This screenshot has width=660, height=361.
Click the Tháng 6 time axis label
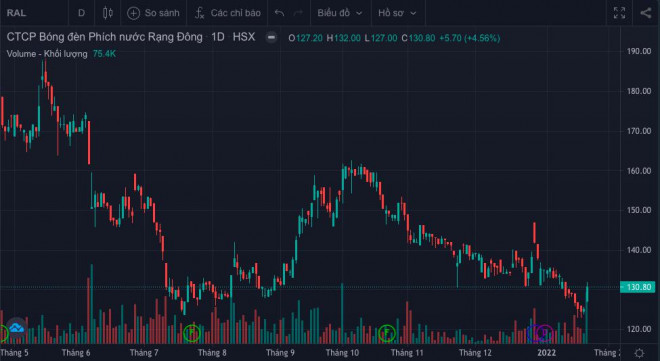click(x=76, y=353)
